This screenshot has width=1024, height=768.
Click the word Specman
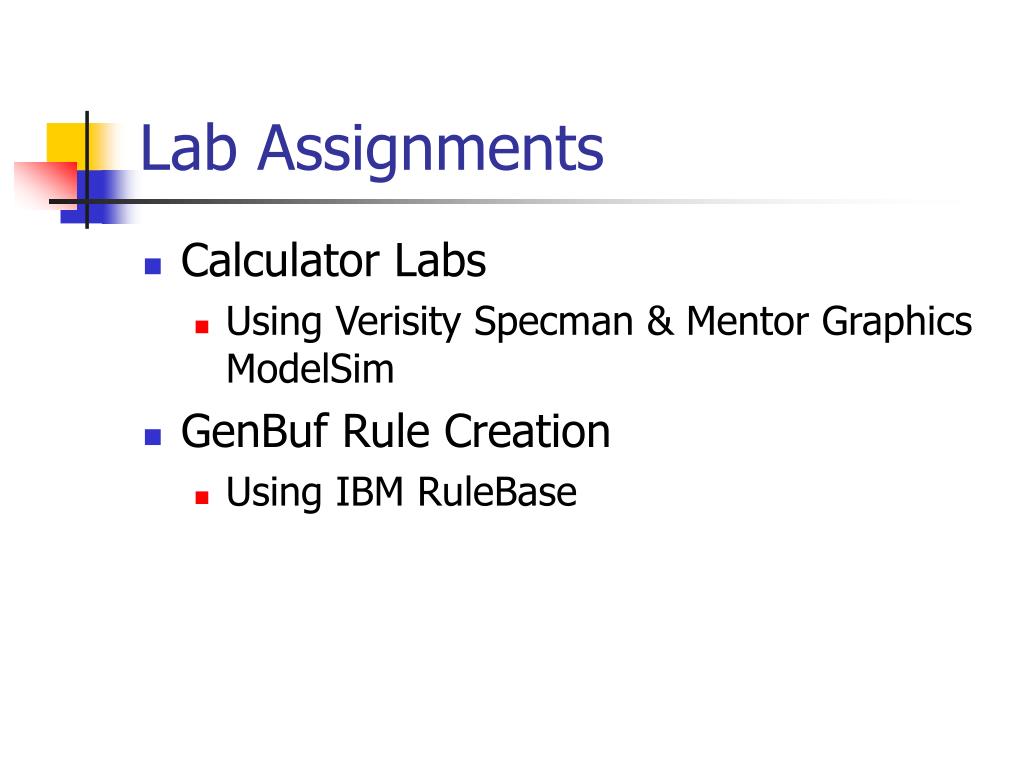coord(554,322)
